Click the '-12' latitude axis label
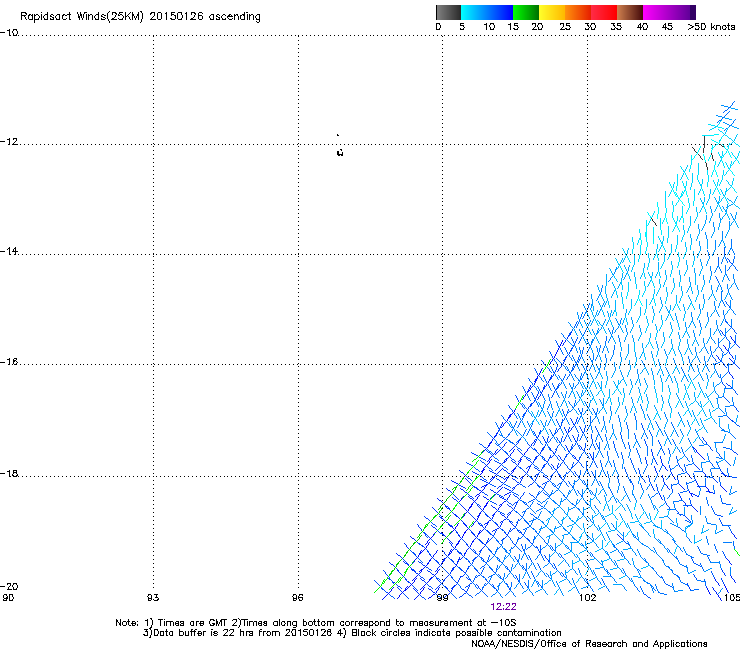The image size is (740, 650). point(9,142)
